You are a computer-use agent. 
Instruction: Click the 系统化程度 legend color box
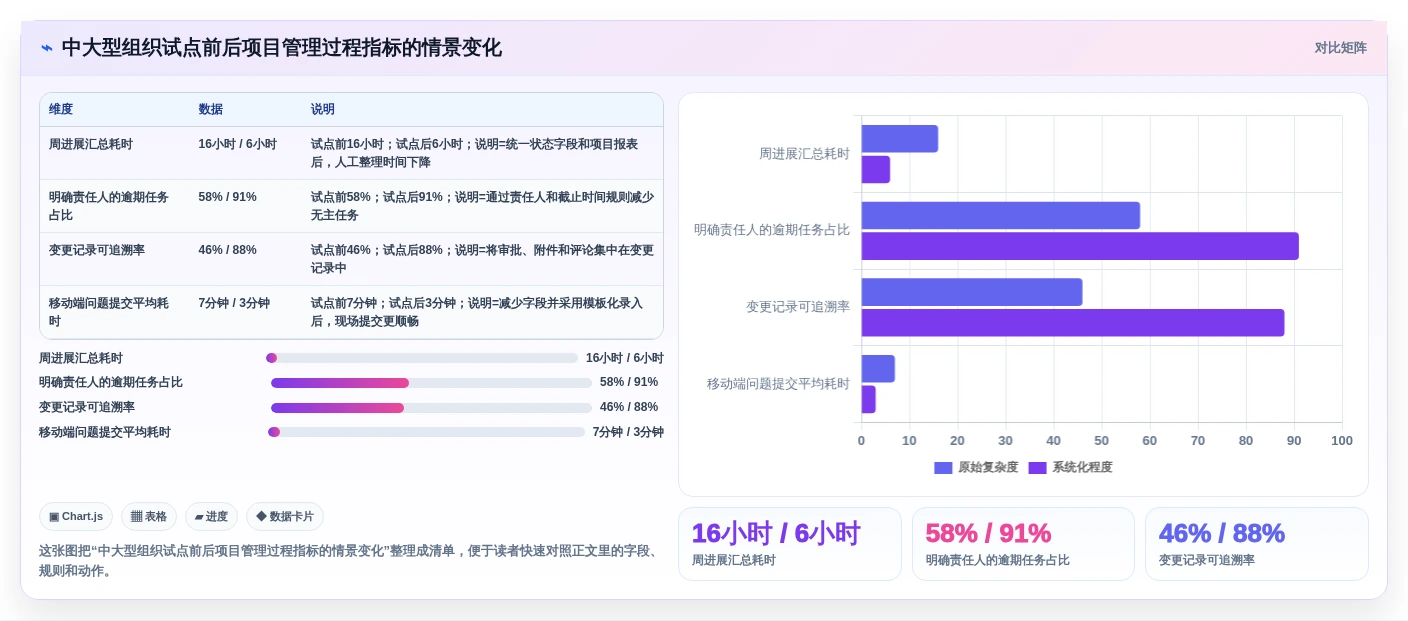pyautogui.click(x=1037, y=468)
